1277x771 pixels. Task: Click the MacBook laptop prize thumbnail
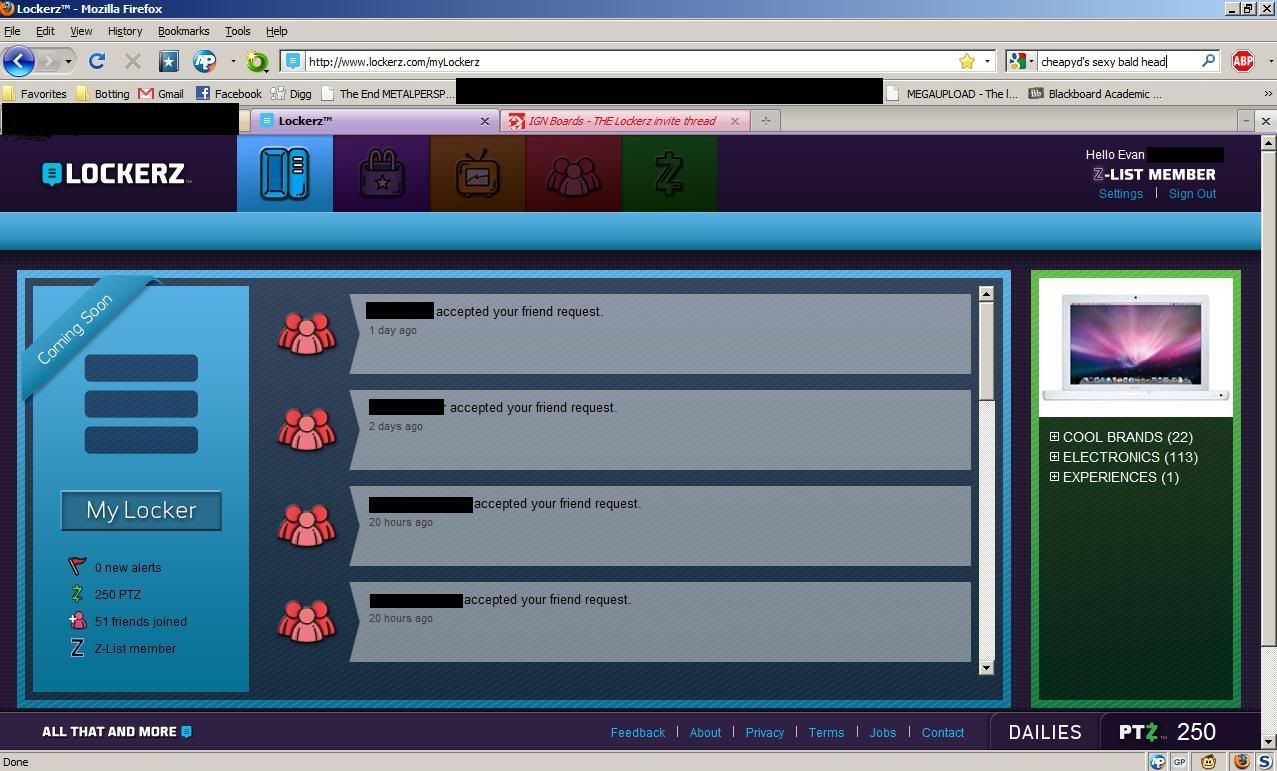1136,347
